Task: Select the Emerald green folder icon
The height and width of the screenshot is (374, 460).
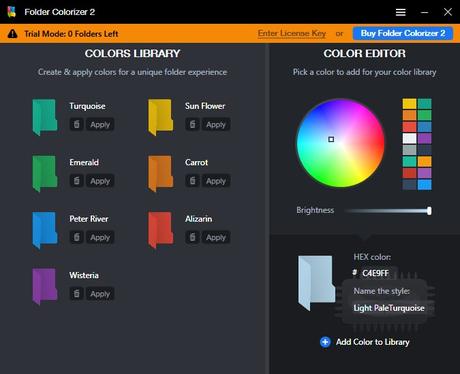Action: pyautogui.click(x=45, y=173)
